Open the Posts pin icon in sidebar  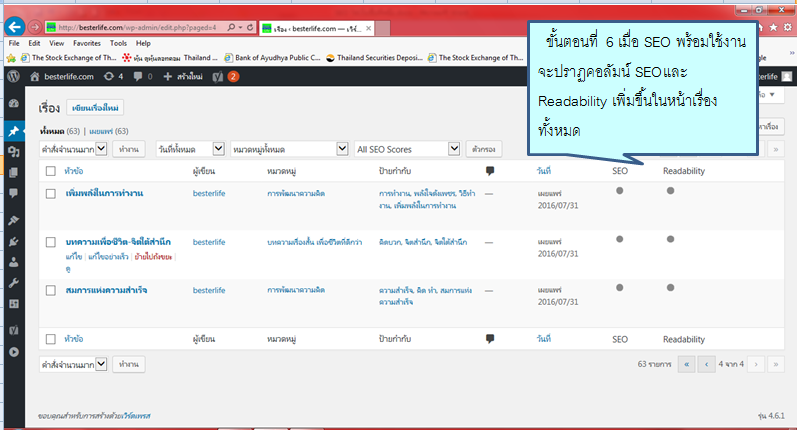tap(14, 131)
